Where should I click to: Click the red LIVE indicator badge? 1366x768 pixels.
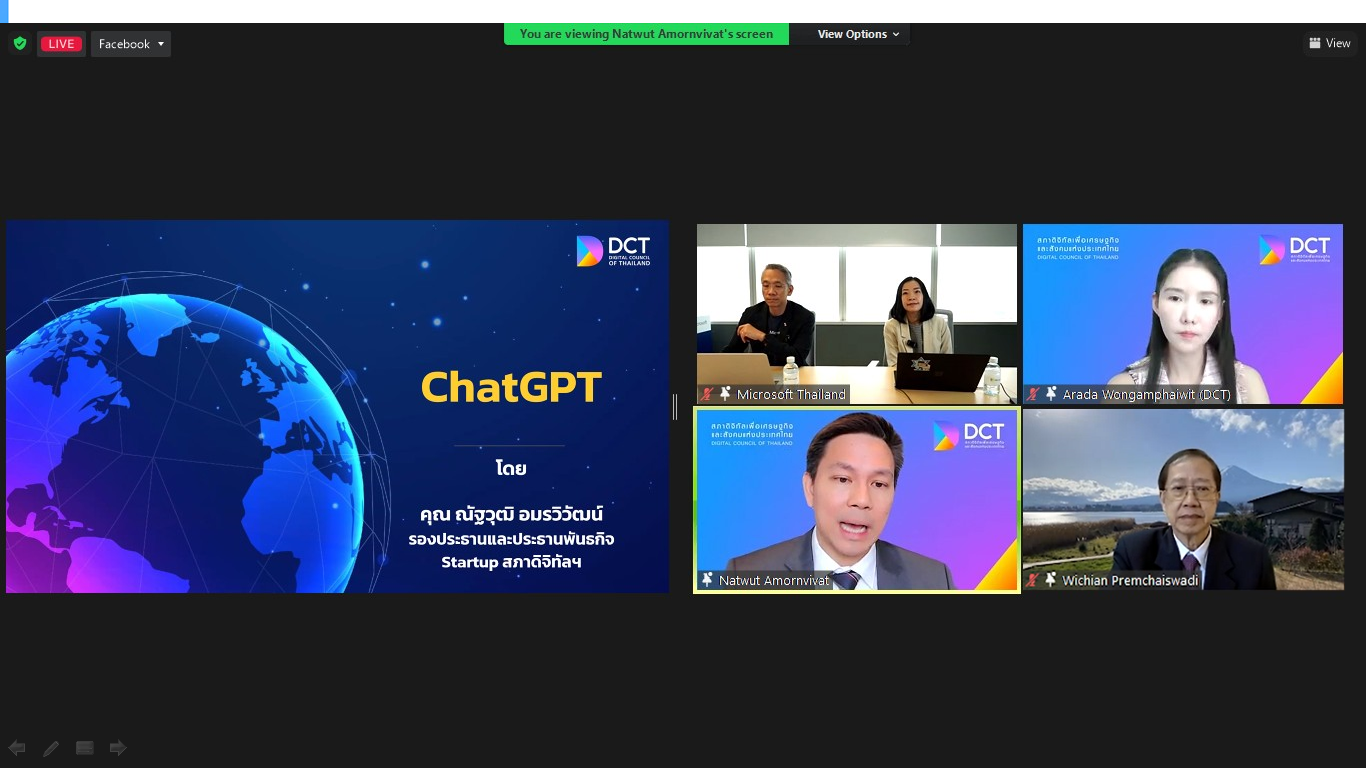[x=61, y=44]
